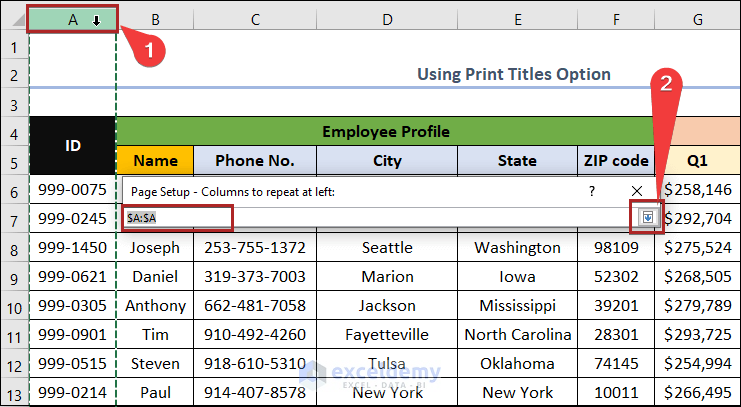Select the Q1 header cell
This screenshot has width=741, height=407.
pos(697,160)
